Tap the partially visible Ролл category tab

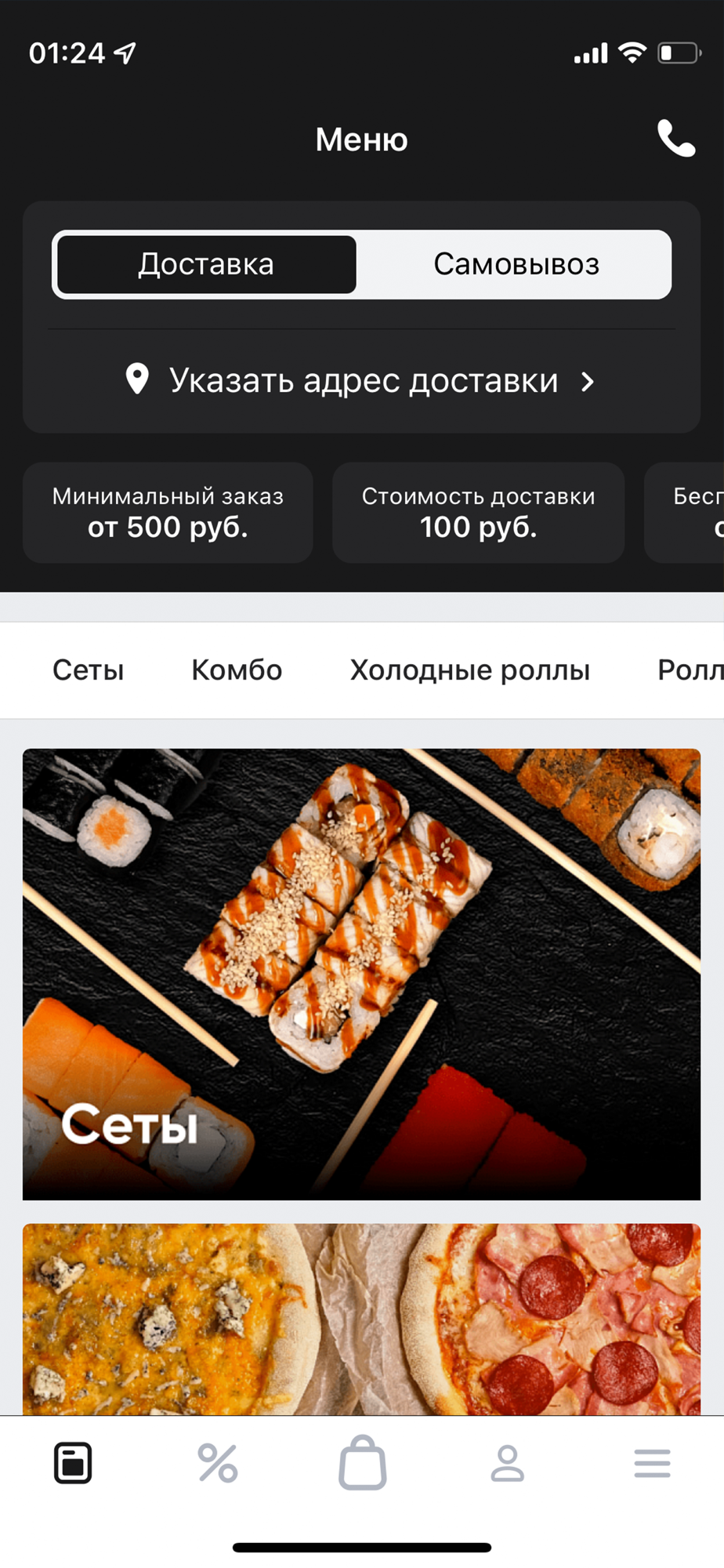[690, 670]
